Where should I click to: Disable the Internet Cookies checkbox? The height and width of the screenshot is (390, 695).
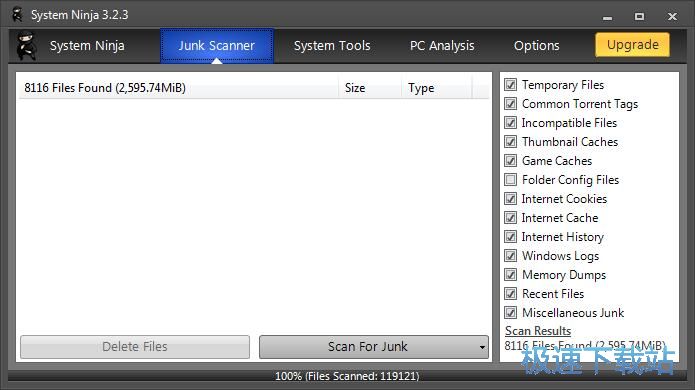pyautogui.click(x=510, y=199)
